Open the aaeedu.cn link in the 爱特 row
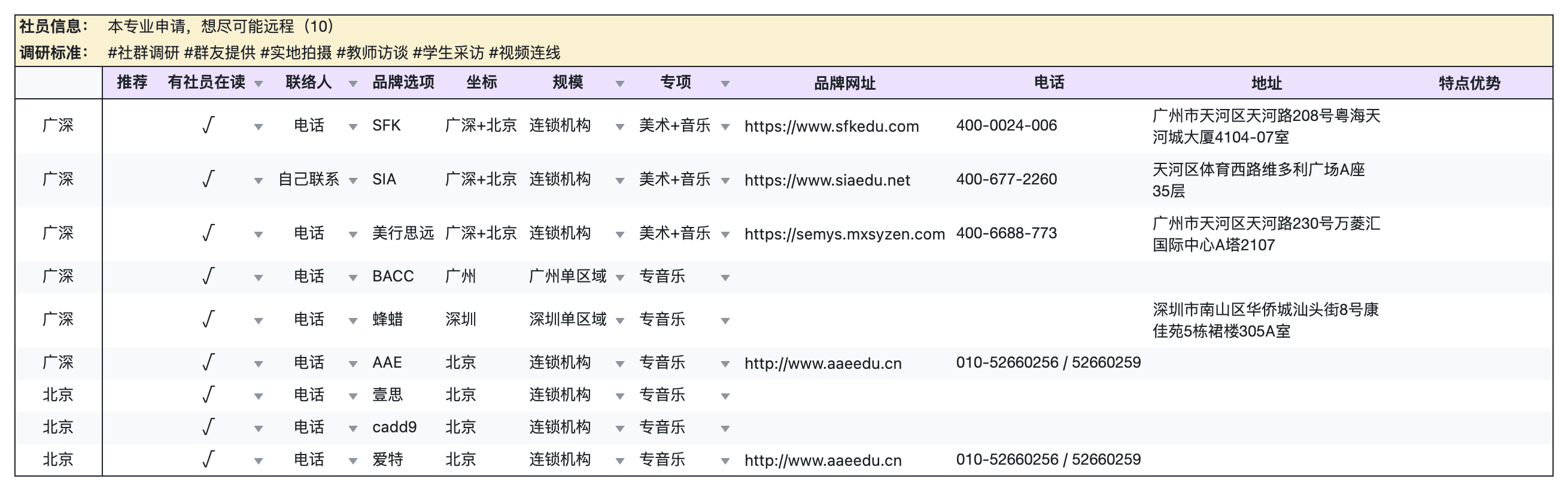Image resolution: width=1568 pixels, height=491 pixels. (823, 460)
